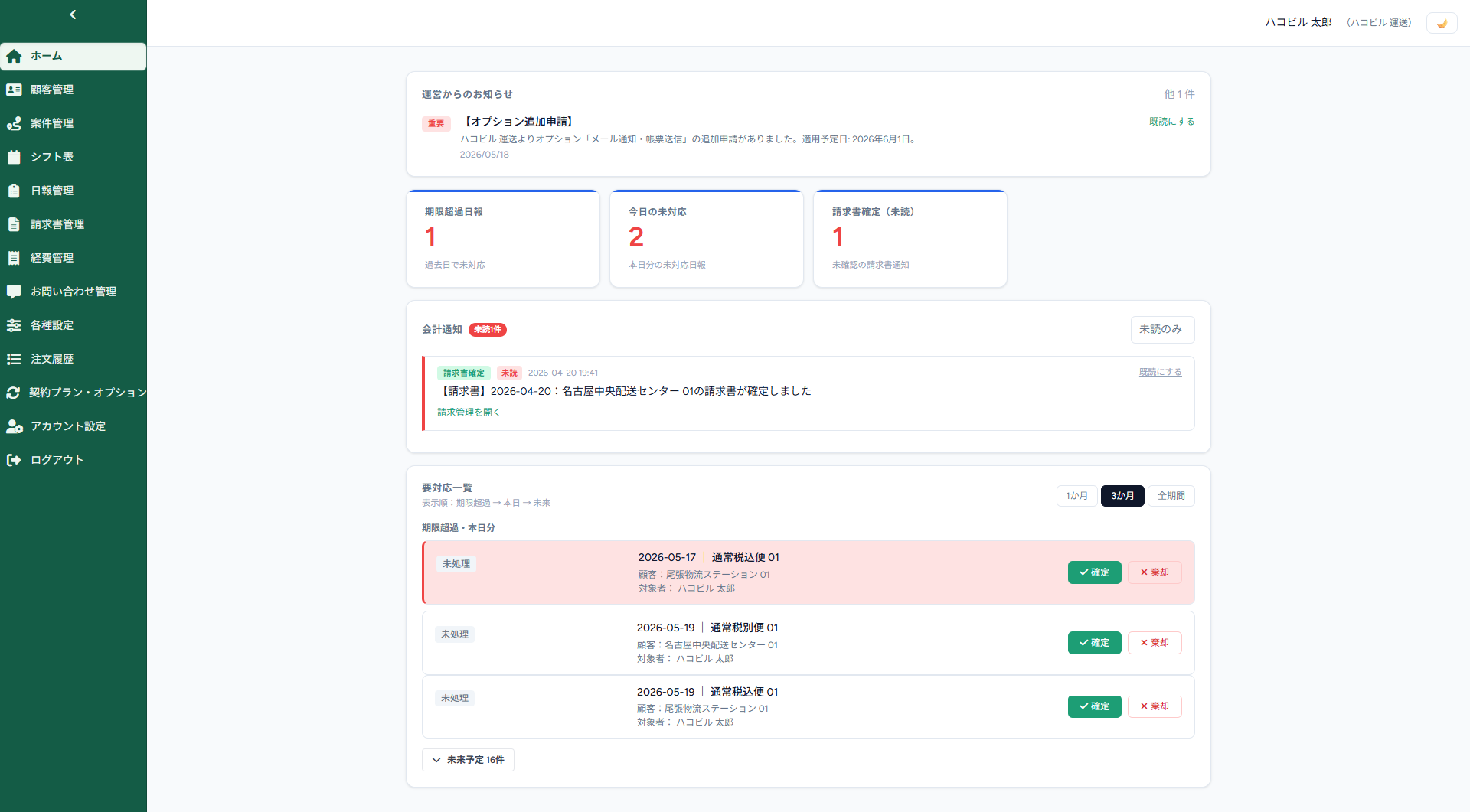Open the 期限超過日報 summary card

[503, 239]
